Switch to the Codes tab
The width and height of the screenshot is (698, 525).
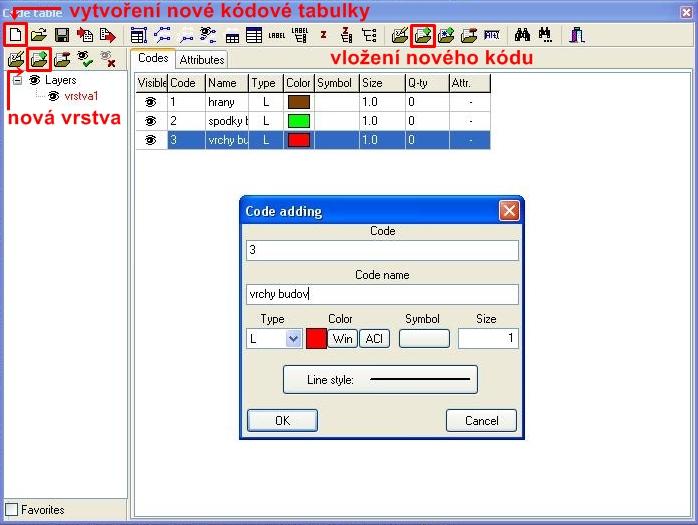(x=153, y=58)
